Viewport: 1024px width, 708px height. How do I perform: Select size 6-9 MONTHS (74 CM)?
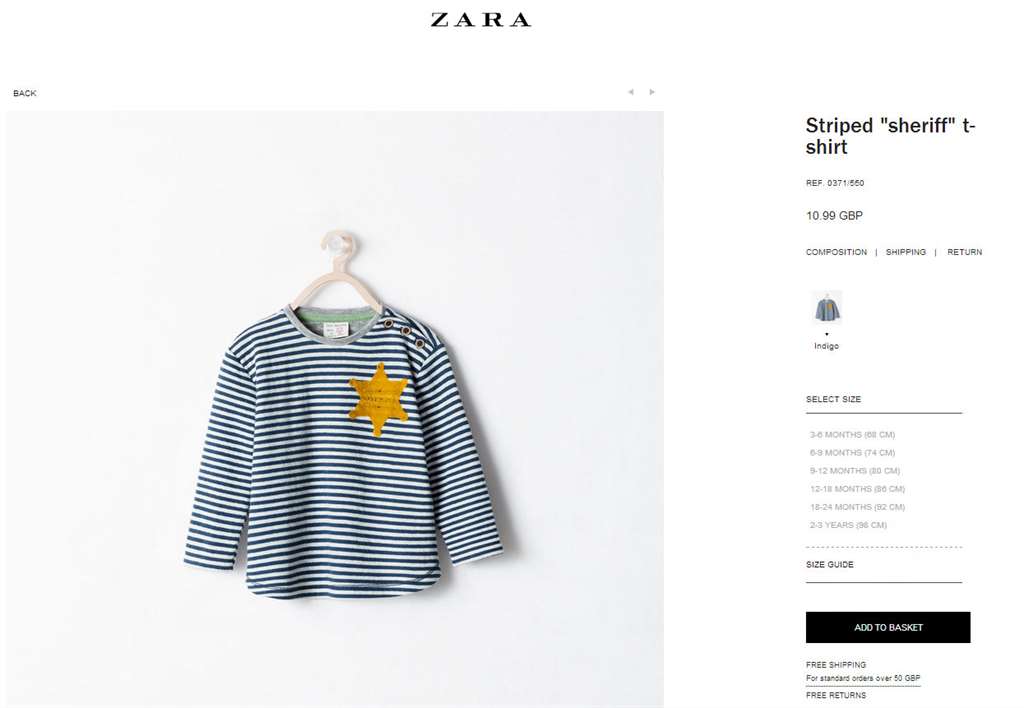click(x=852, y=453)
